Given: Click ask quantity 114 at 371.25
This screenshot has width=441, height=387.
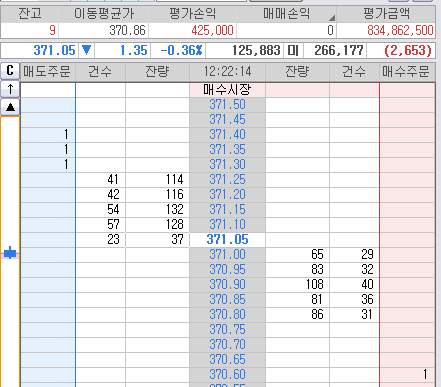Looking at the screenshot, I should (x=157, y=180).
